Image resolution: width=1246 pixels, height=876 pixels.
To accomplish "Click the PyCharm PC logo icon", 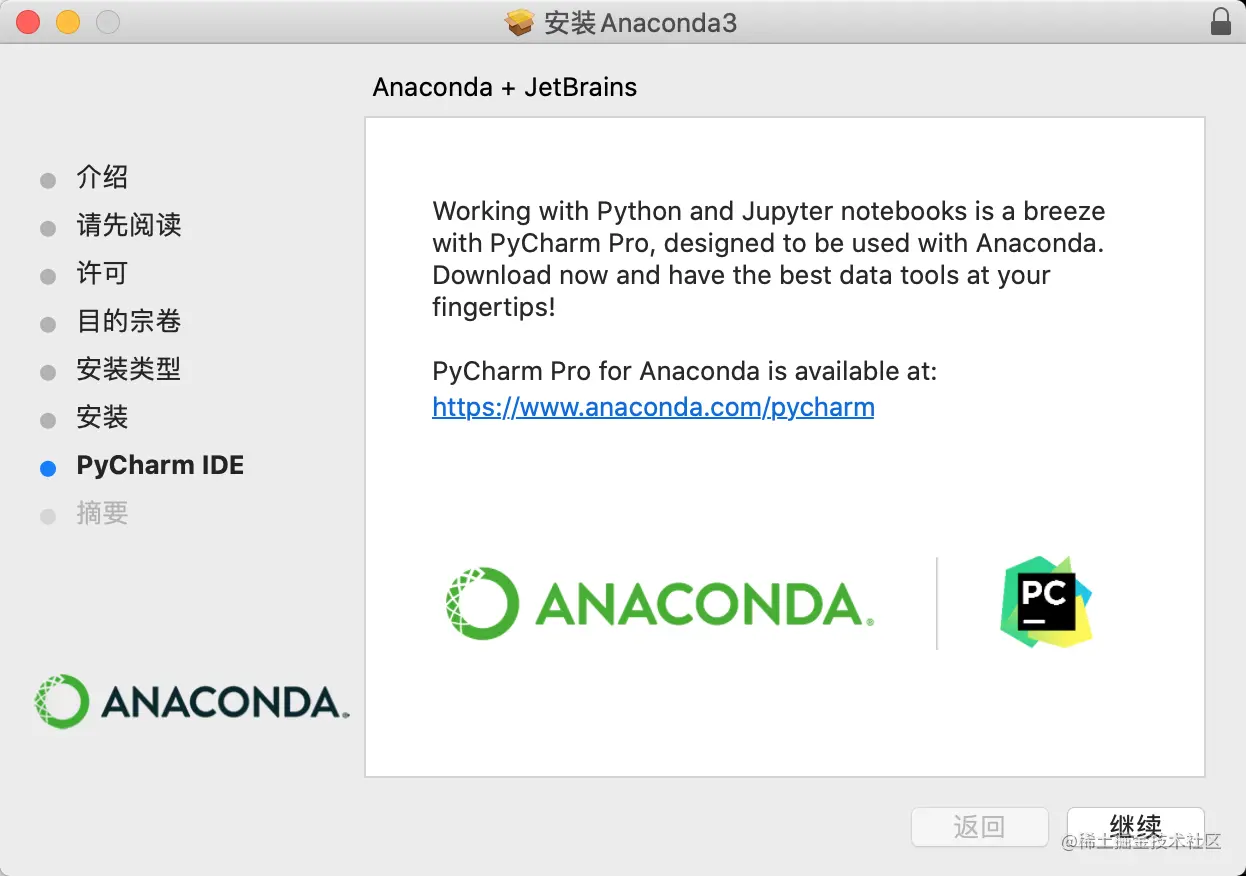I will coord(1044,603).
